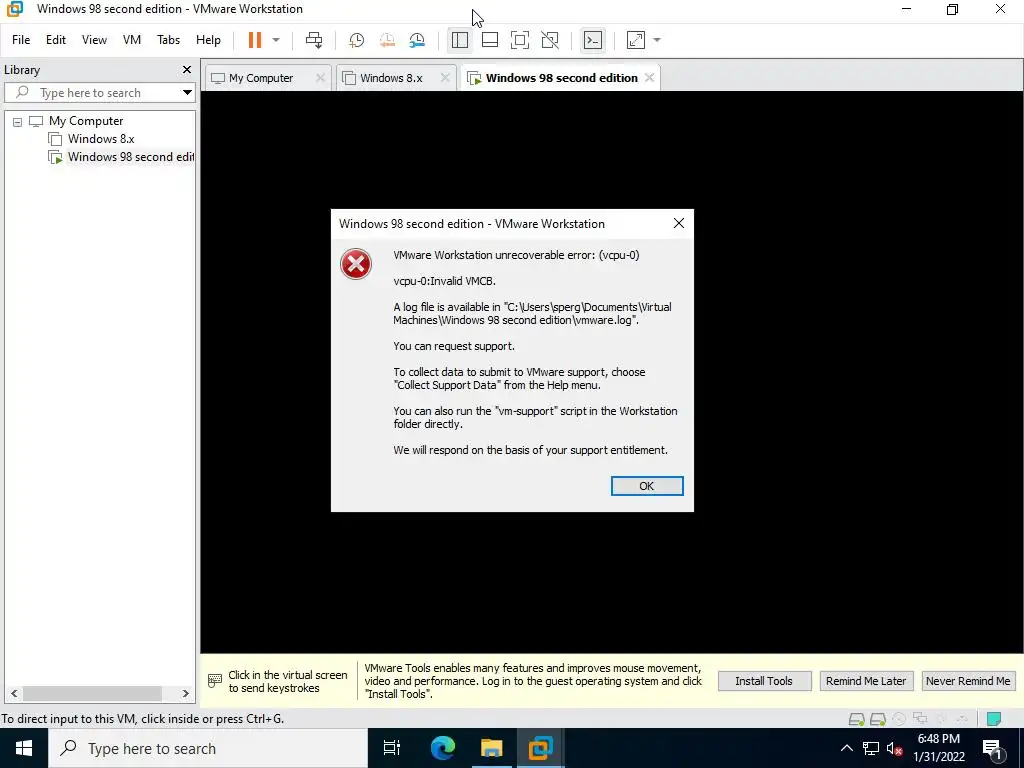
Task: Open the library search filter dropdown
Action: point(187,93)
